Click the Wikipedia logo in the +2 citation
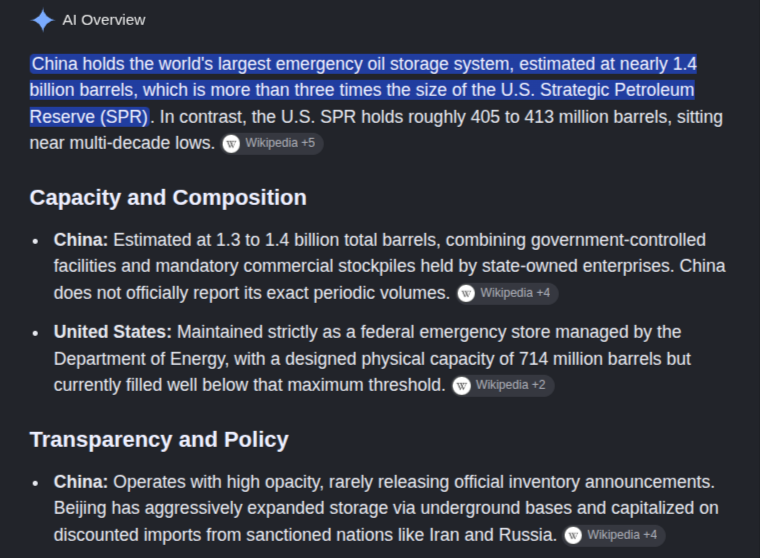This screenshot has height=558, width=760. click(x=461, y=385)
